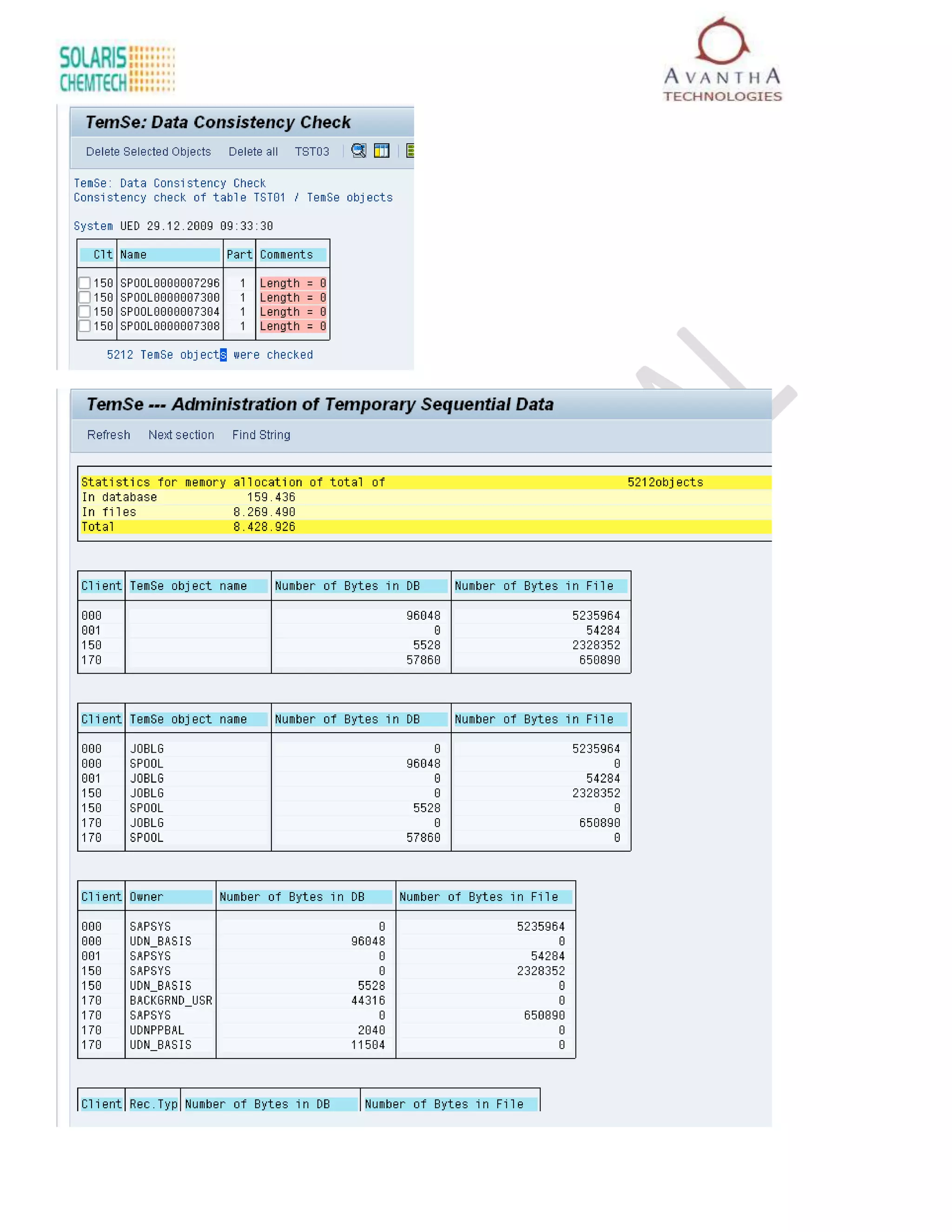Click the column layout icon in toolbar
The height and width of the screenshot is (1232, 952).
[x=382, y=151]
